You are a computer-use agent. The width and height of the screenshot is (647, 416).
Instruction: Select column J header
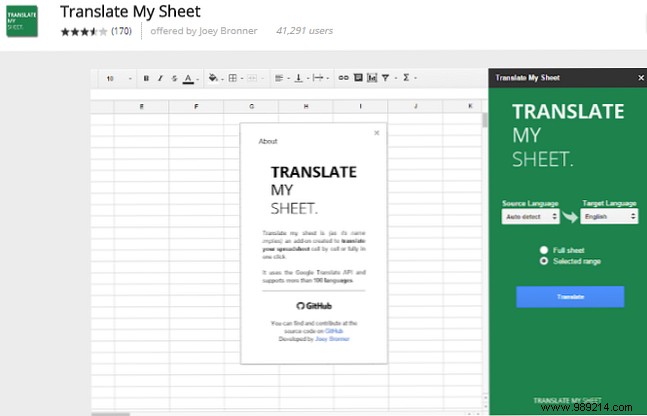(x=415, y=106)
